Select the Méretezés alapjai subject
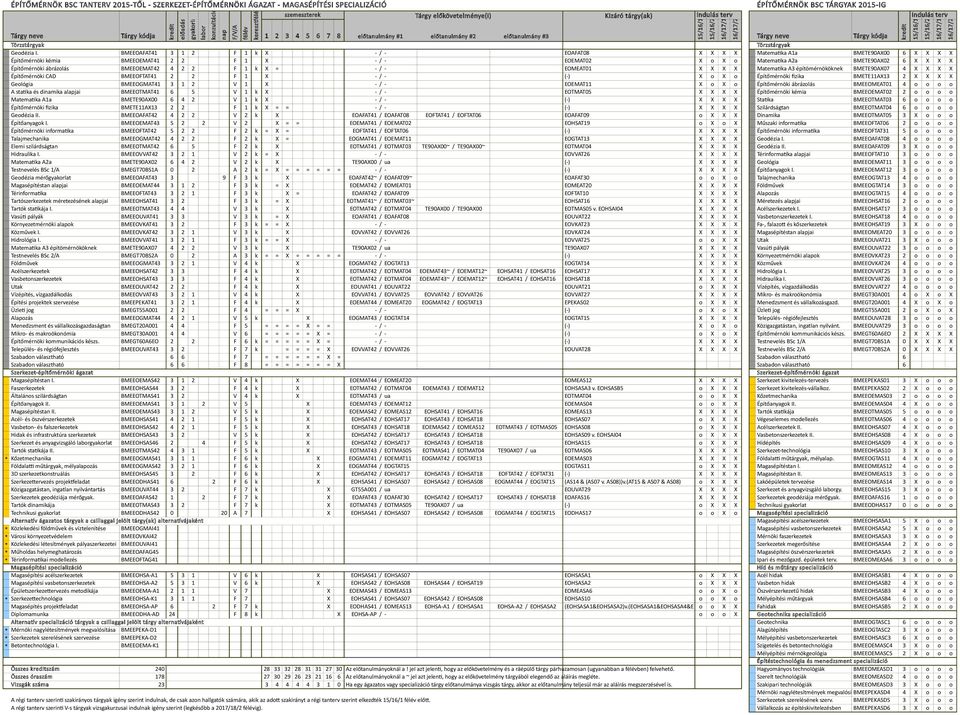Image resolution: width=960 pixels, height=715 pixels. pyautogui.click(x=778, y=201)
